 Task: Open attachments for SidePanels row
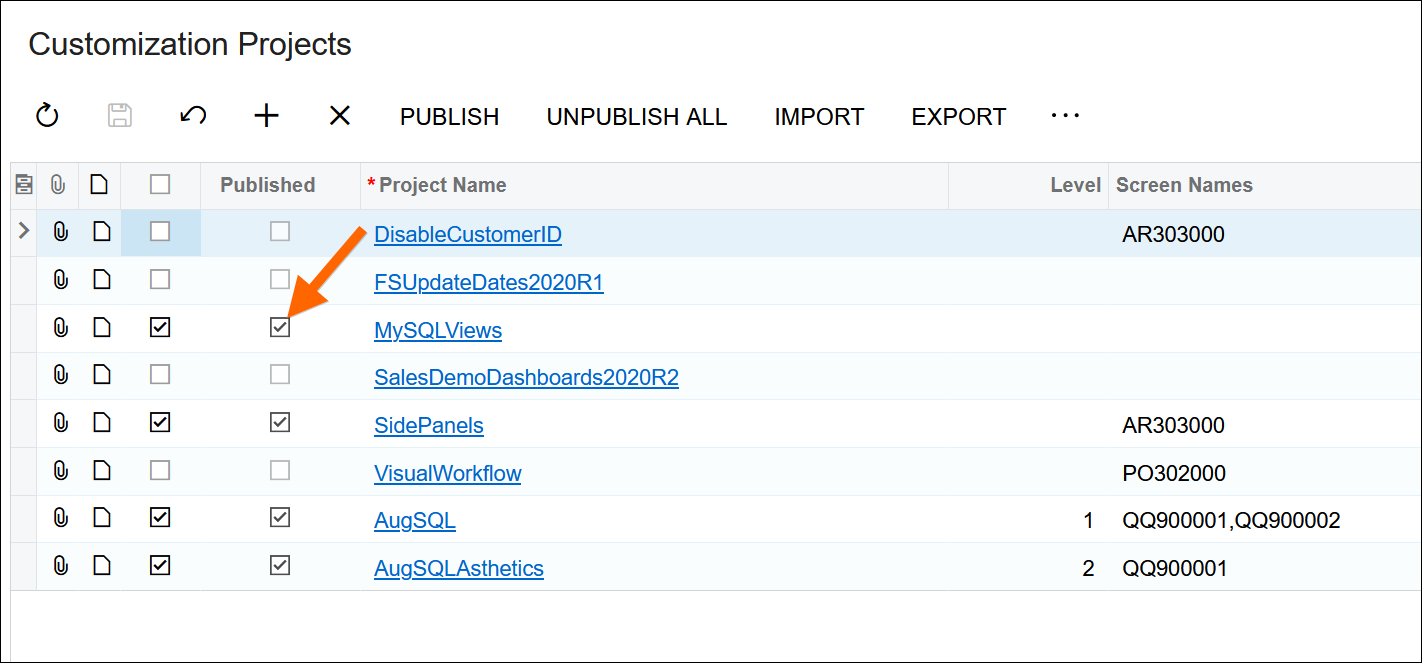[x=60, y=423]
